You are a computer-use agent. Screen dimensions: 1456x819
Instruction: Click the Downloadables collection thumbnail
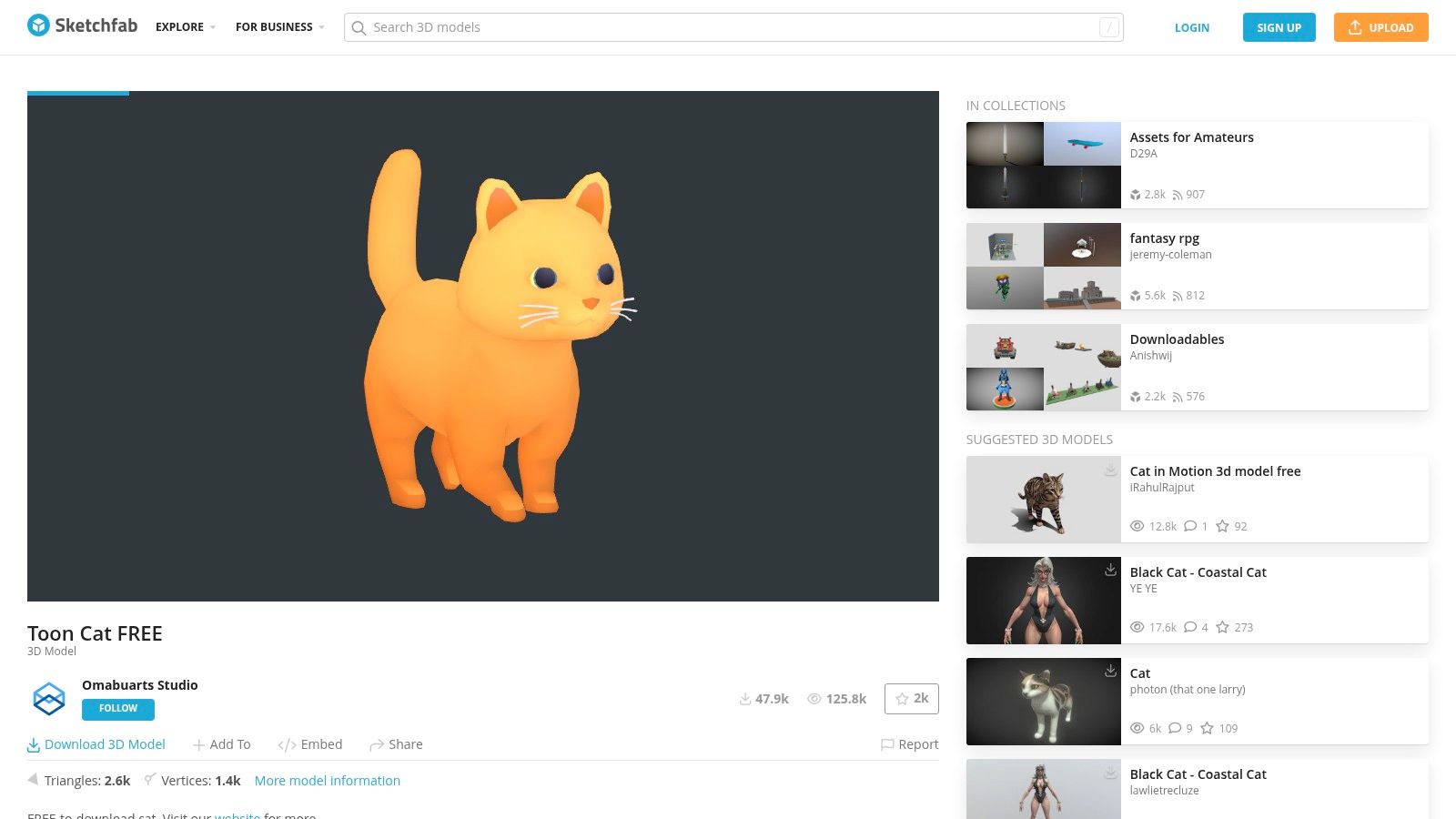(1044, 368)
